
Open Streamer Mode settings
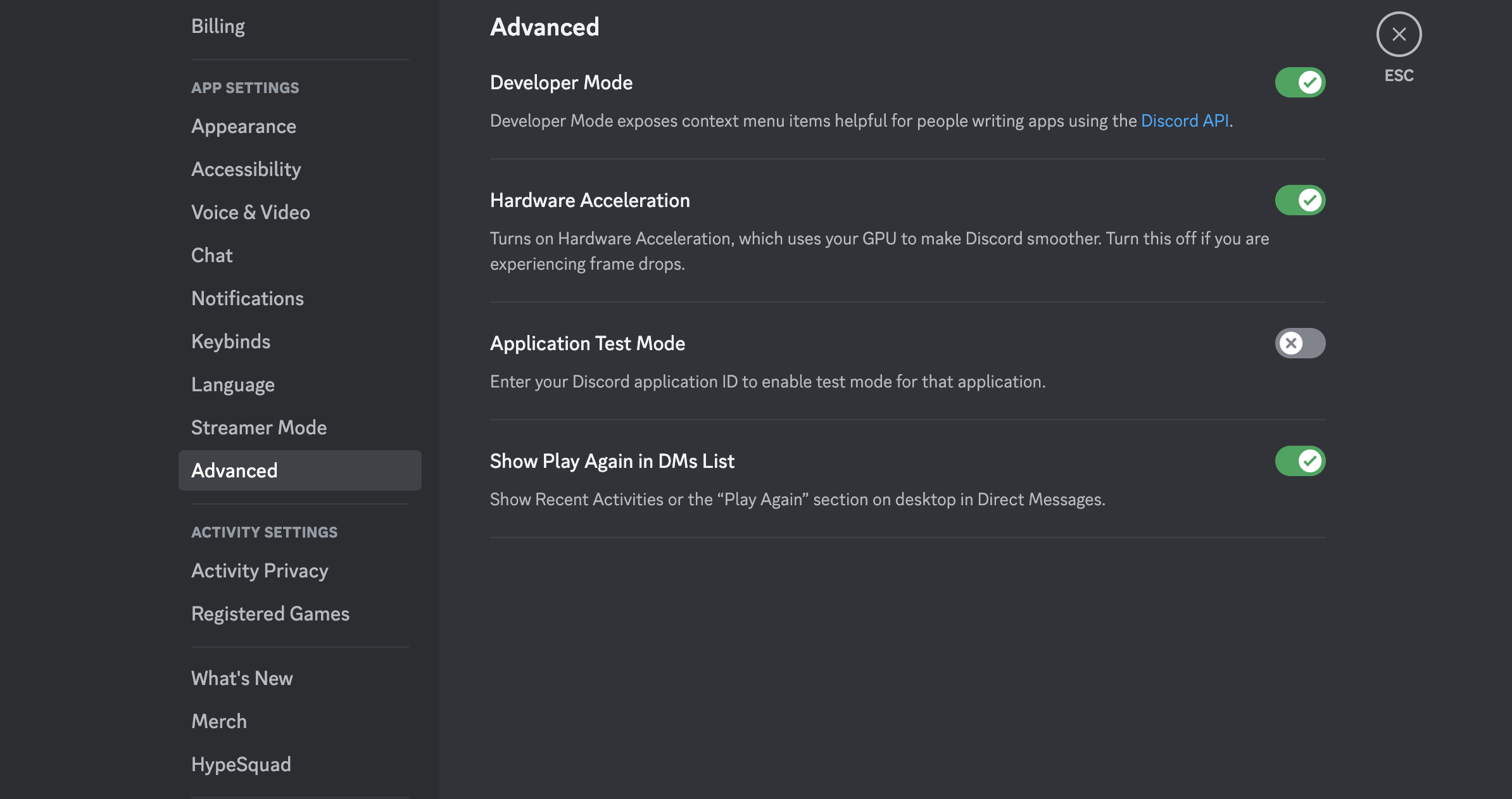point(259,427)
